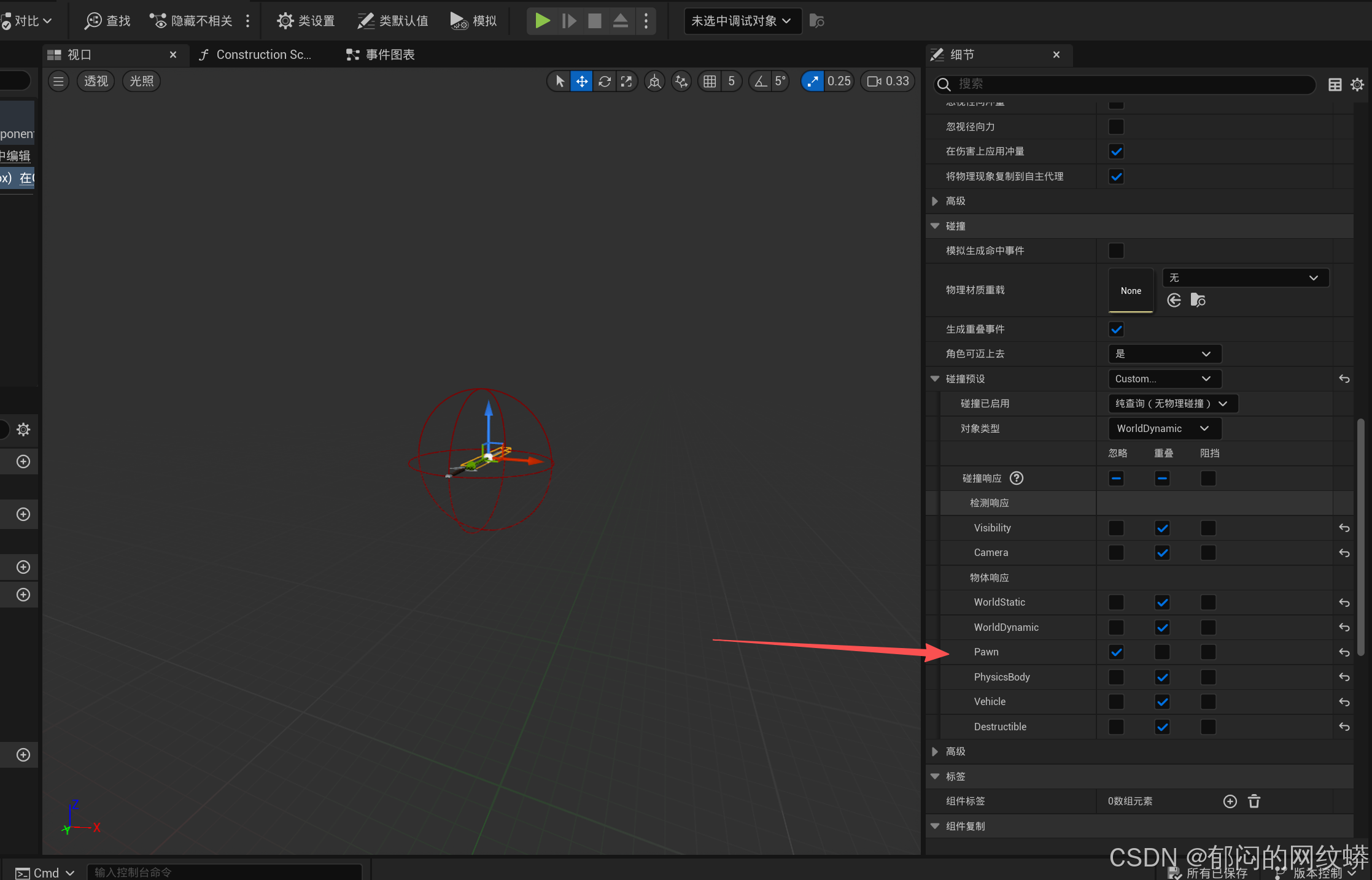Select the rotate tool in the viewport toolbar
The width and height of the screenshot is (1372, 880).
coord(604,81)
